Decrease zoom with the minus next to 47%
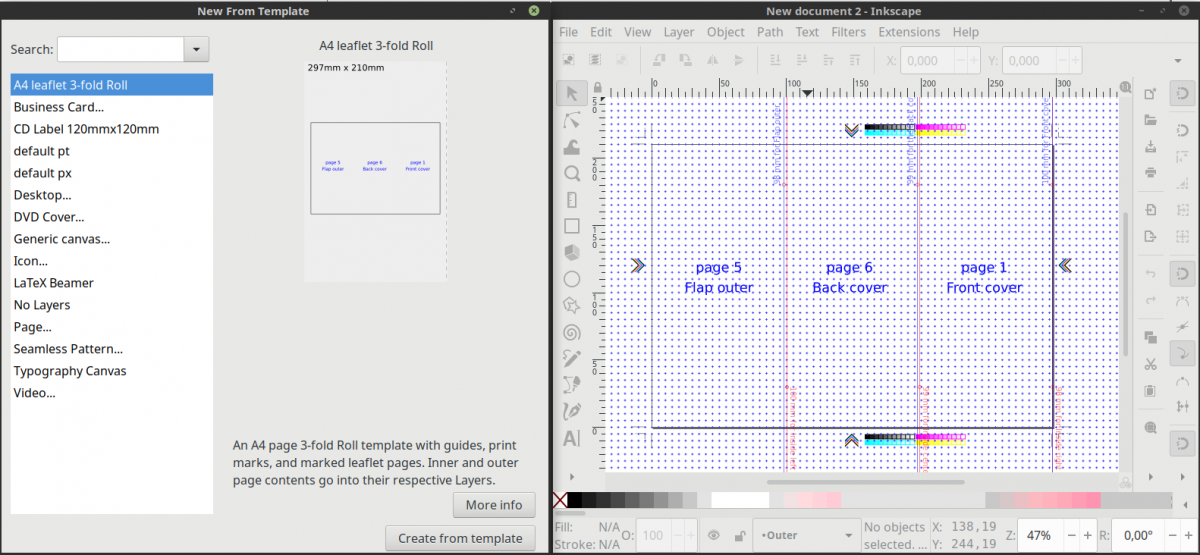 pyautogui.click(x=1072, y=535)
